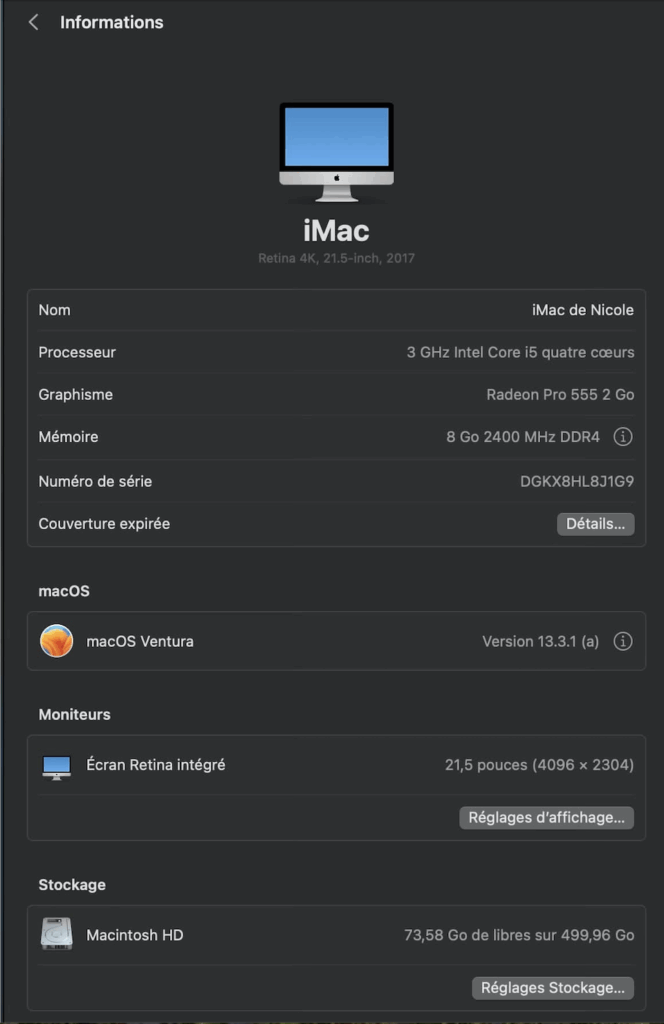Go back using the chevron arrow
Viewport: 664px width, 1024px height.
(x=33, y=22)
